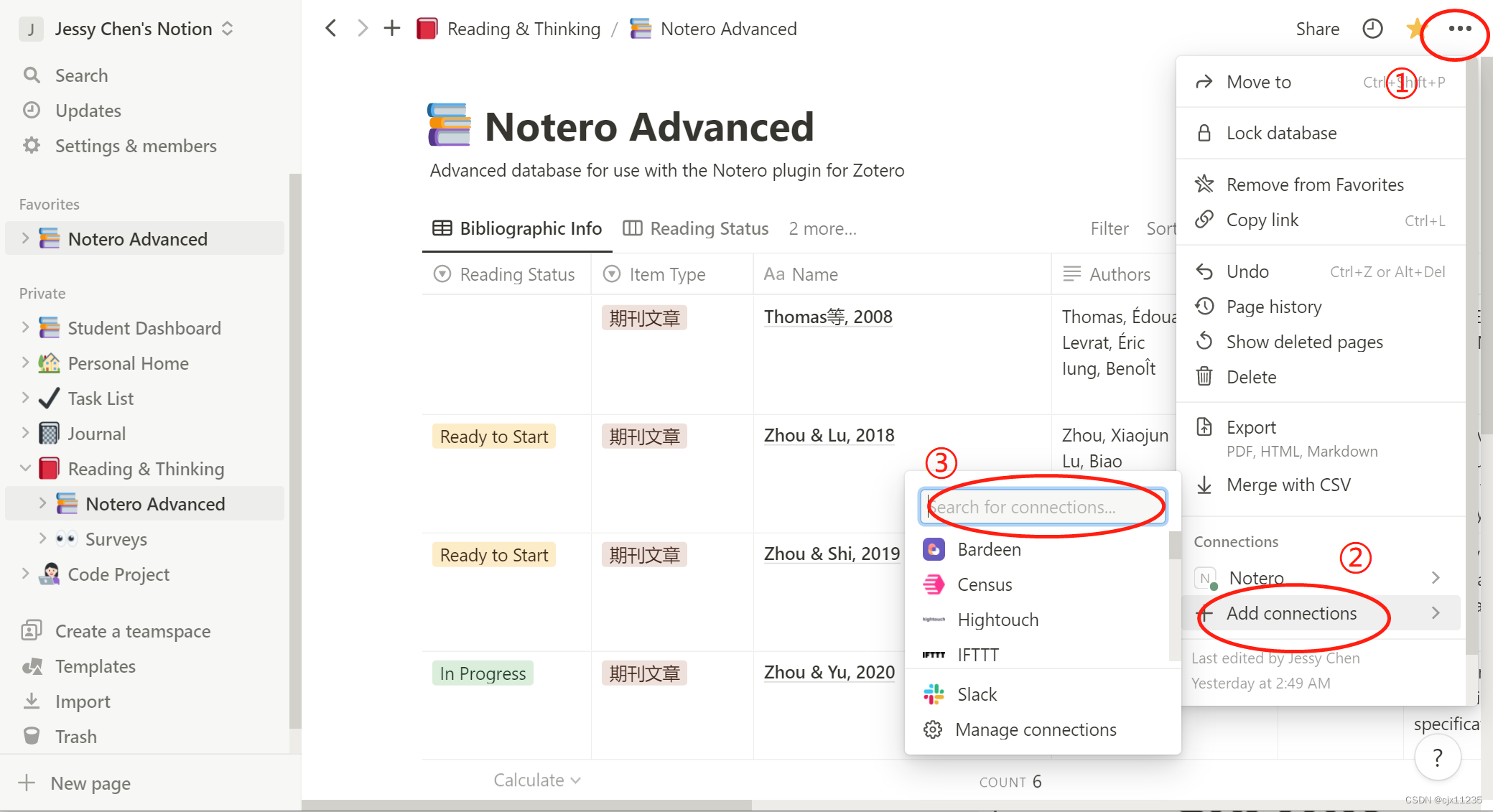Click the search for connections input field
Viewport: 1493px width, 812px height.
click(1041, 507)
